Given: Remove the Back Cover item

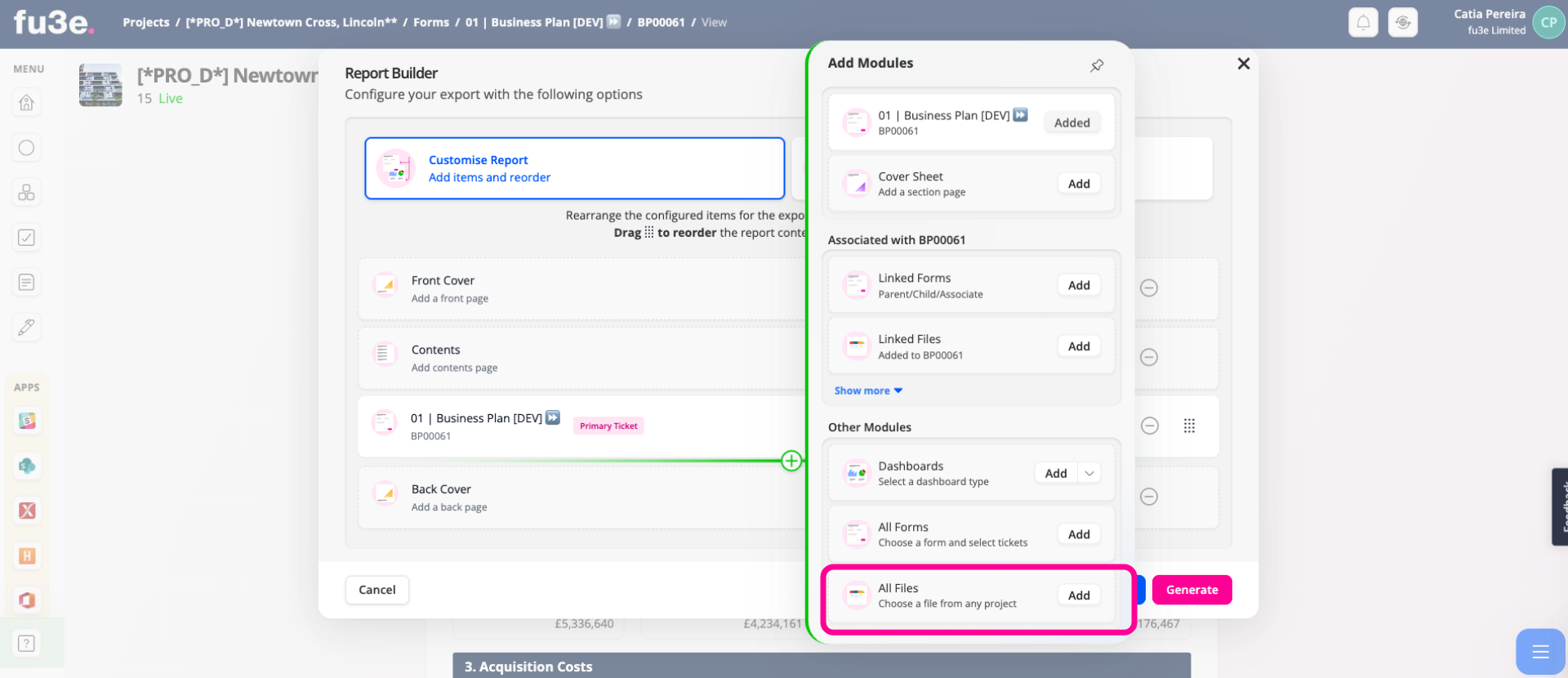Looking at the screenshot, I should tap(1149, 497).
